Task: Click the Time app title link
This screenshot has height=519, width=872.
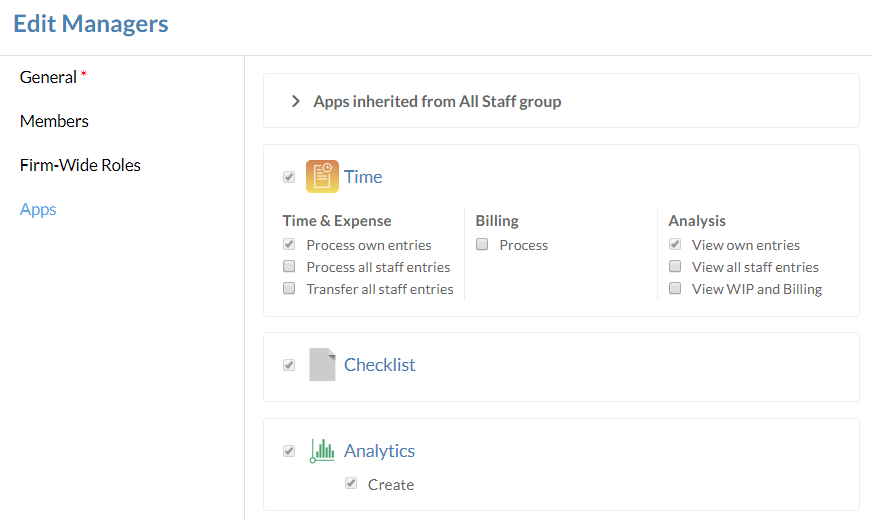Action: (x=363, y=177)
